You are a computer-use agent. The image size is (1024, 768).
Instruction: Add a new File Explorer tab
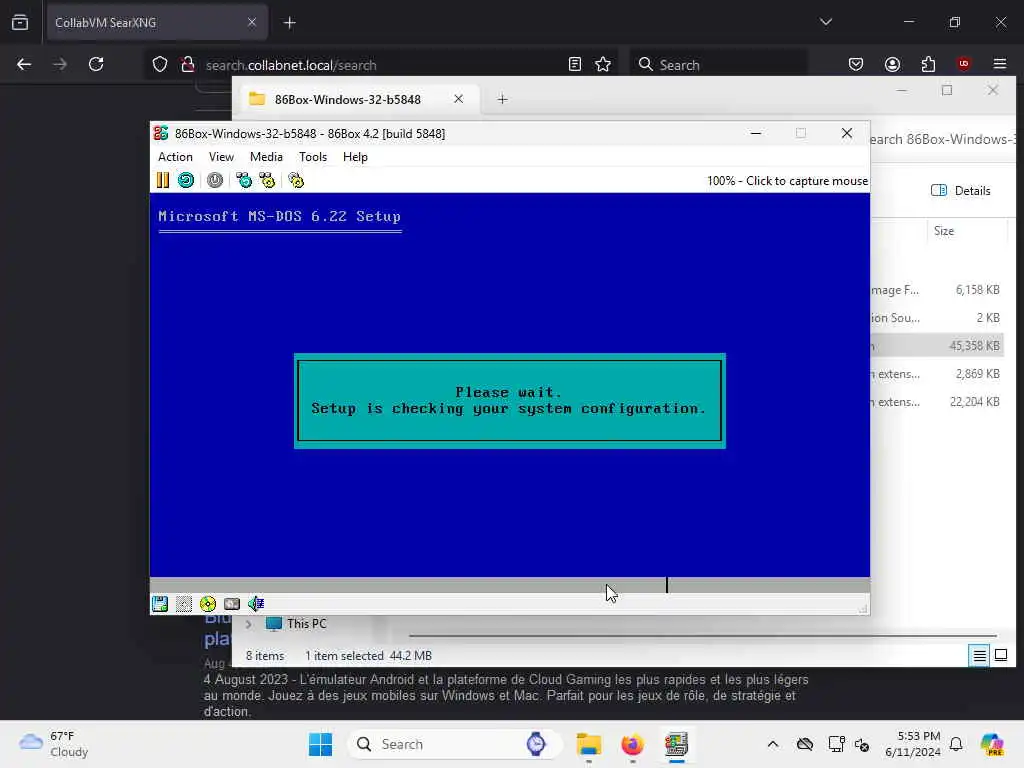click(x=502, y=99)
